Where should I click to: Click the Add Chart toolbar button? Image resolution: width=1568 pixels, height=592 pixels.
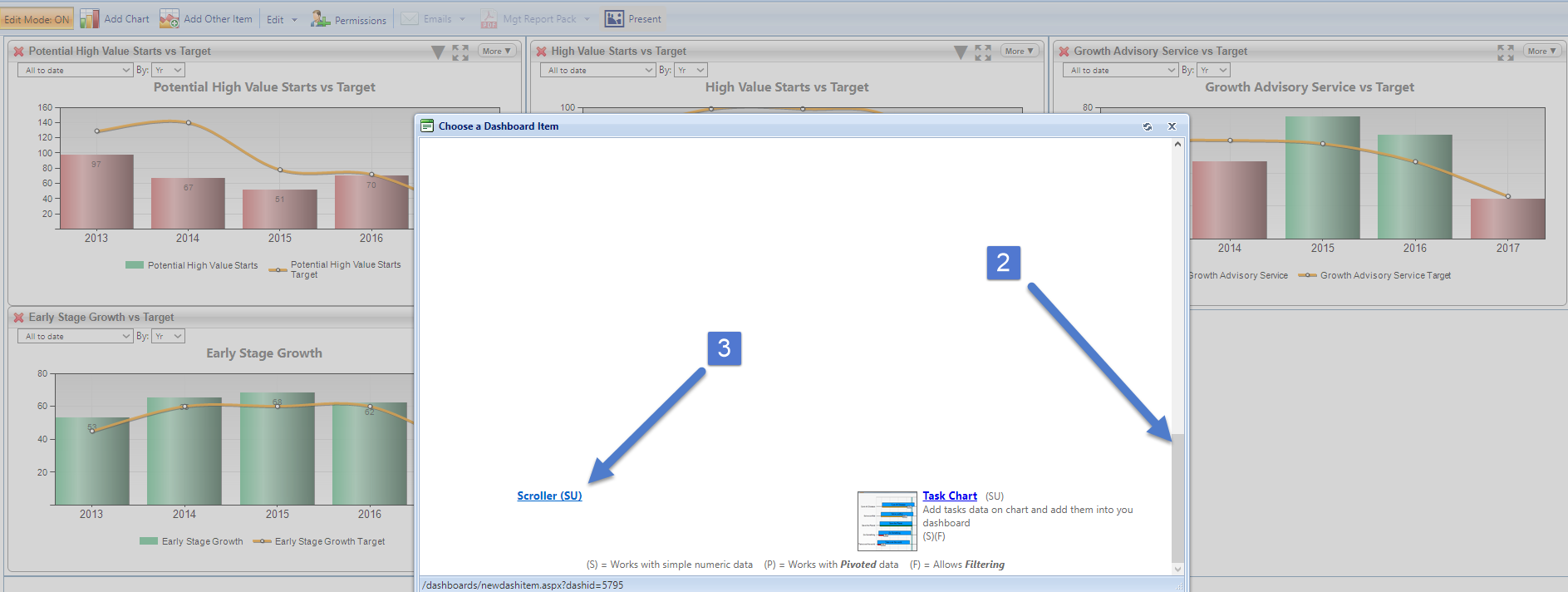(x=116, y=19)
